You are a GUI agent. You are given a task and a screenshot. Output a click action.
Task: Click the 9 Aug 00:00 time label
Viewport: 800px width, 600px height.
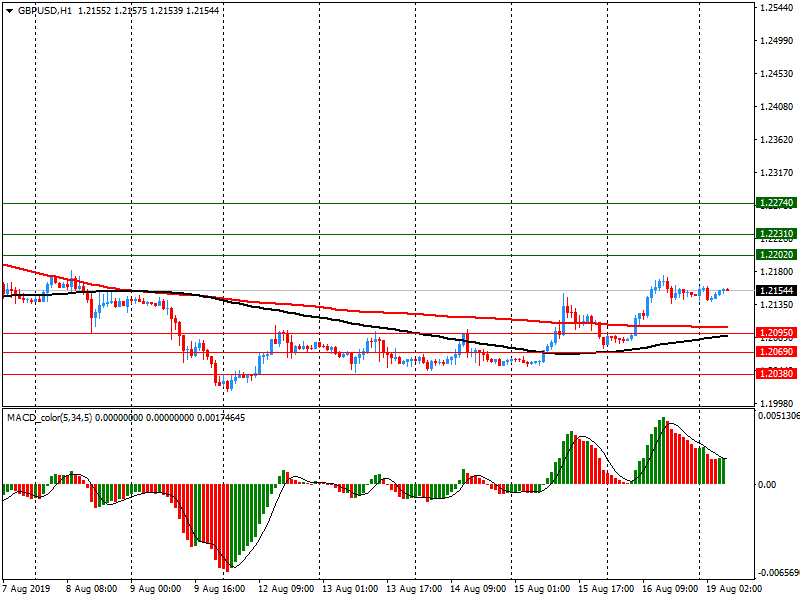(156, 589)
